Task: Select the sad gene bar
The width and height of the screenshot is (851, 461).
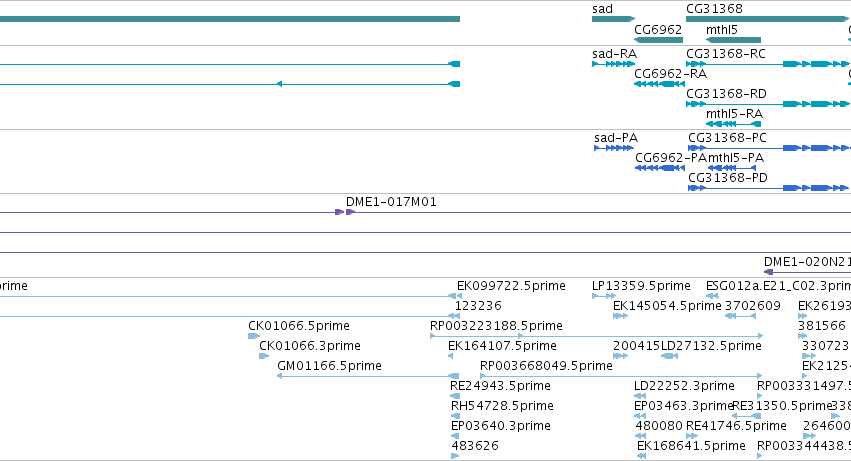Action: (x=613, y=19)
